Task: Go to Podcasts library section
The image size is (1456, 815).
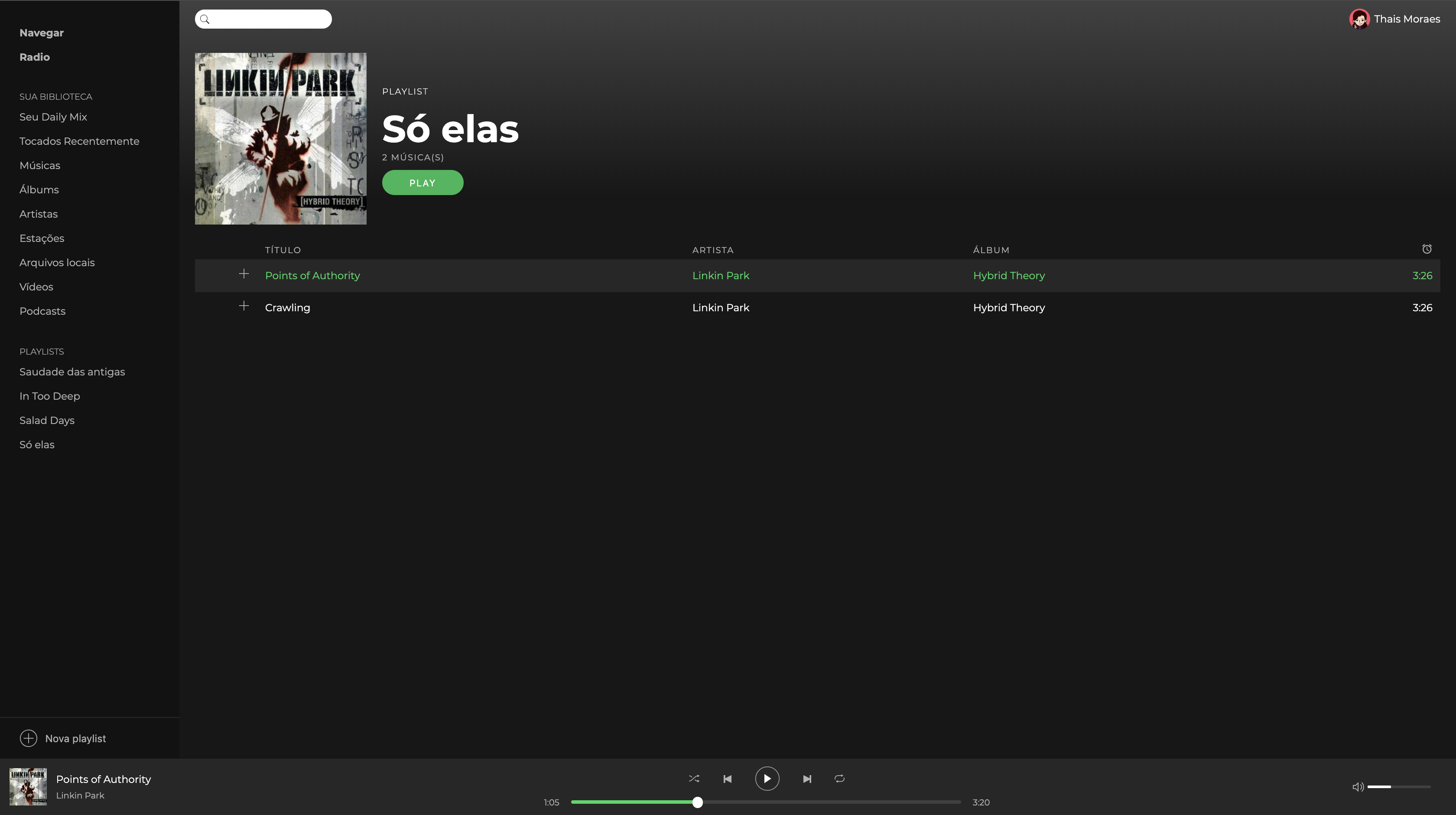Action: 42,311
